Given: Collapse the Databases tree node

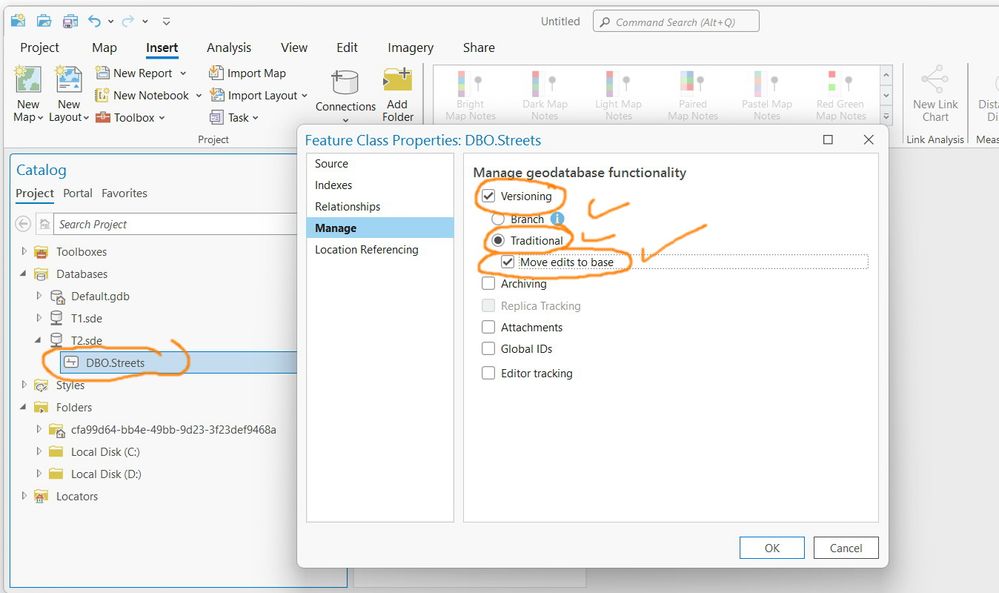Looking at the screenshot, I should [24, 274].
